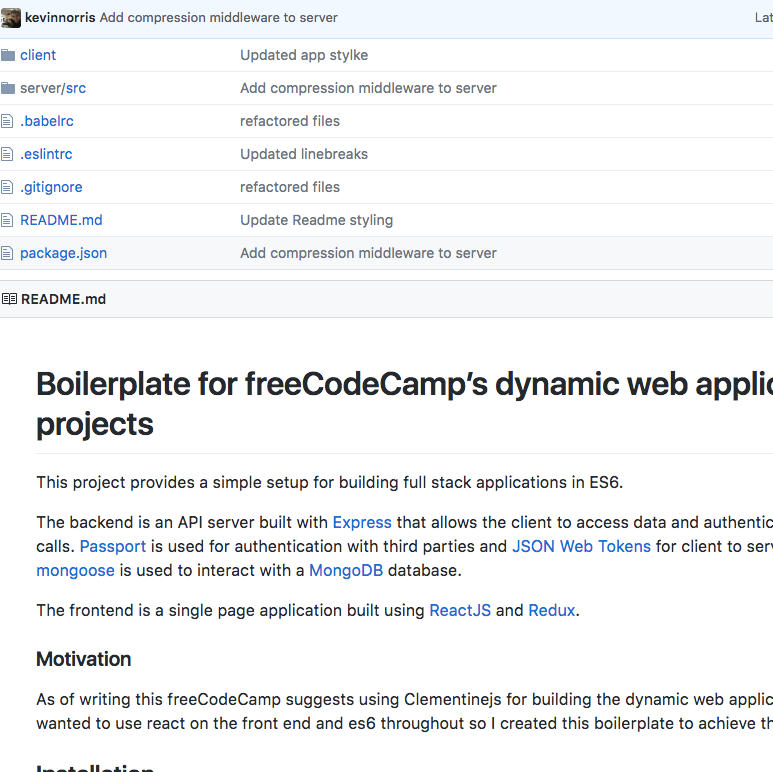
Task: Click the .eslintrc file icon
Action: 7,154
